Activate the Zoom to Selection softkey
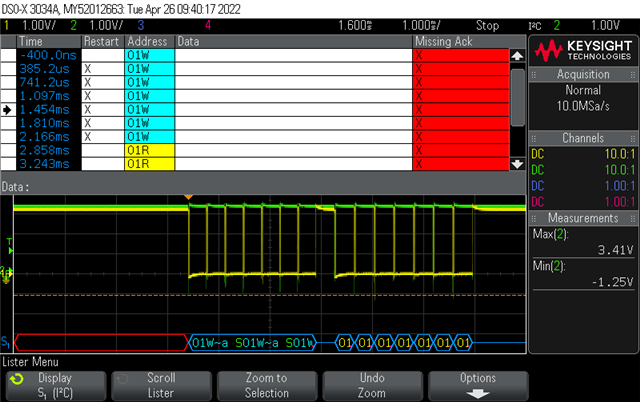This screenshot has height=402, width=640. (x=267, y=386)
